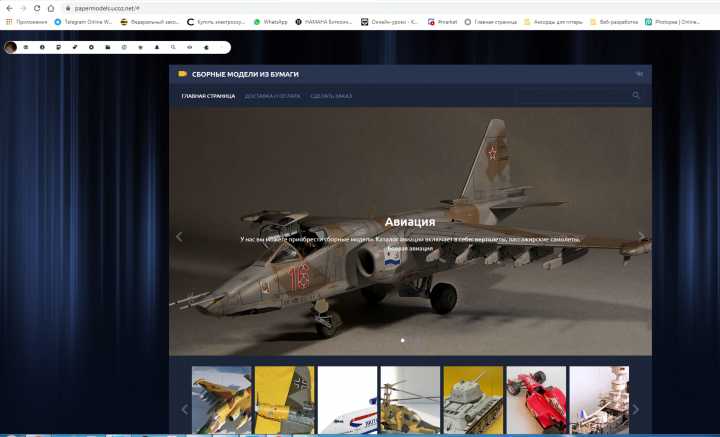Screen dimensions: 720x437
Task: Go to next slide in main slider
Action: (641, 236)
